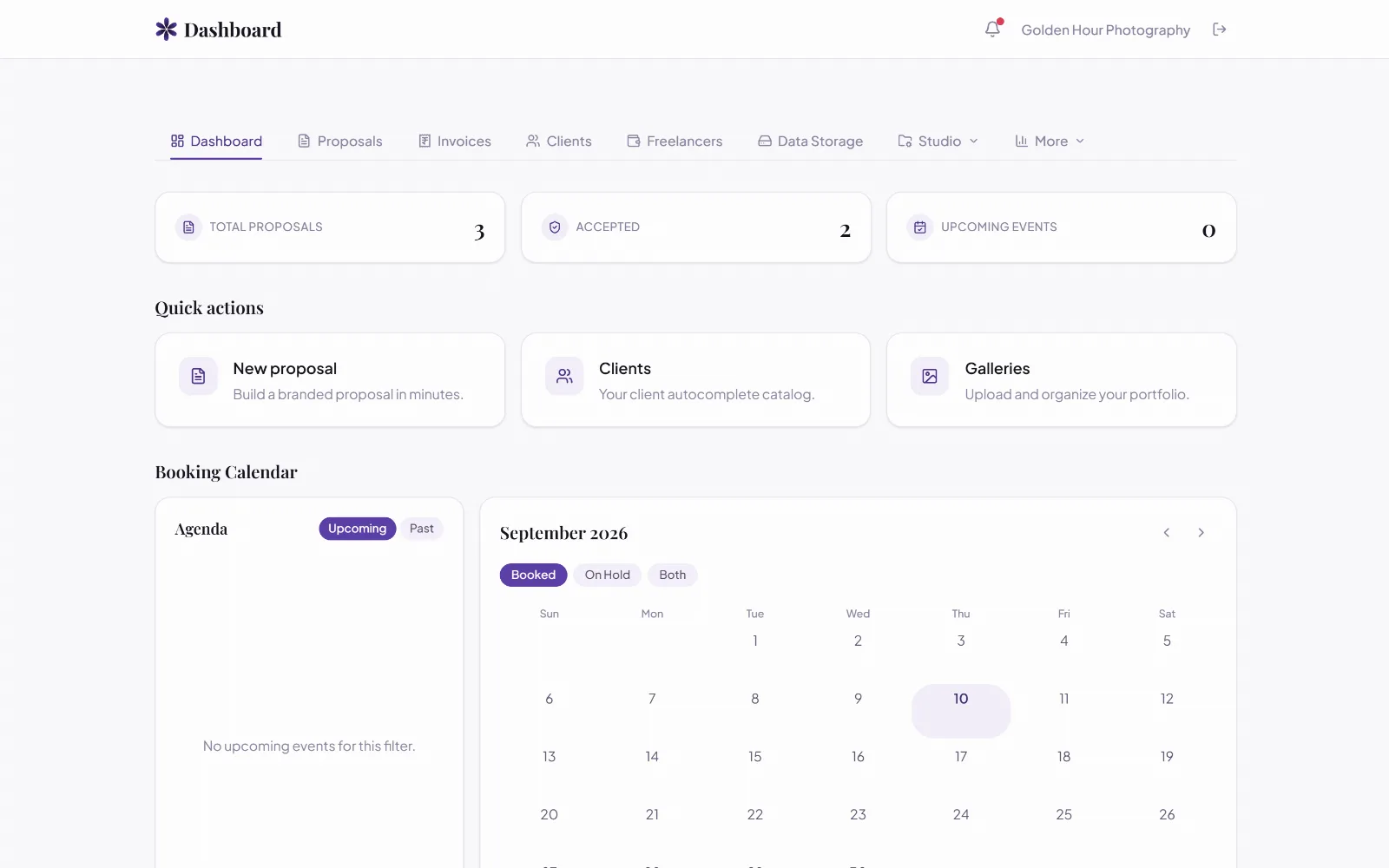Click the Golden Hour Photography account name
Viewport: 1389px width, 868px height.
click(1106, 30)
